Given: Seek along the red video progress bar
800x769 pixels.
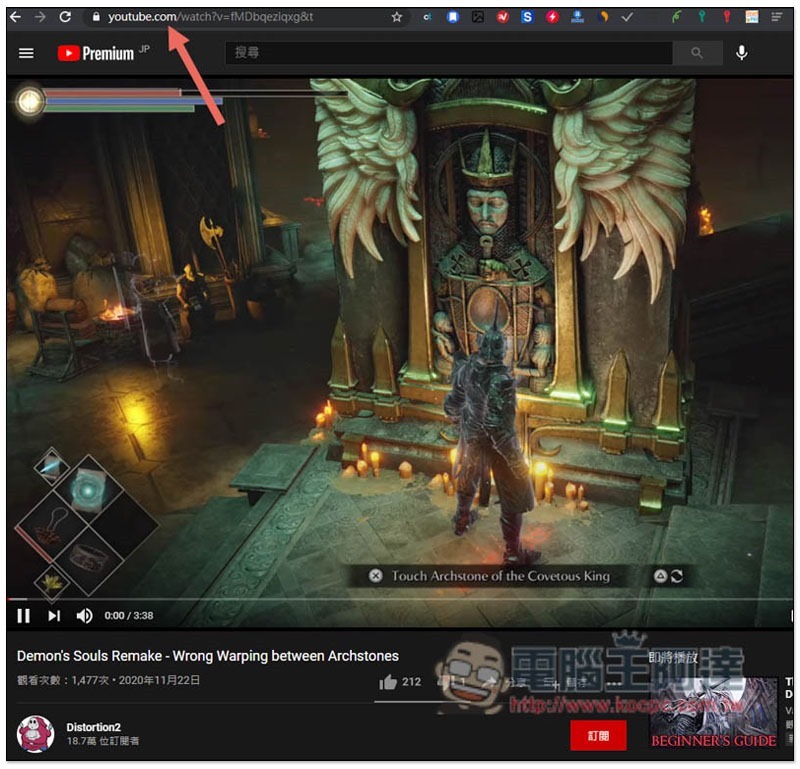Looking at the screenshot, I should point(399,599).
